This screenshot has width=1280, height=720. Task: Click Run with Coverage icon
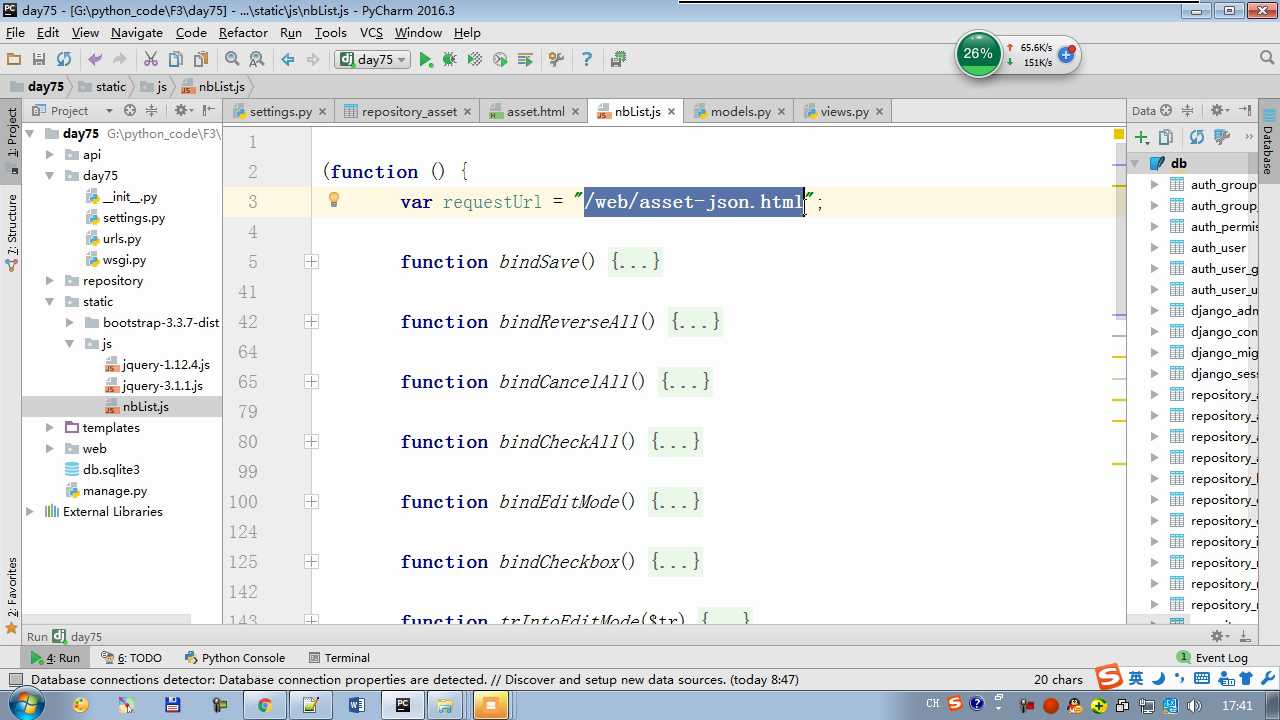[x=475, y=60]
